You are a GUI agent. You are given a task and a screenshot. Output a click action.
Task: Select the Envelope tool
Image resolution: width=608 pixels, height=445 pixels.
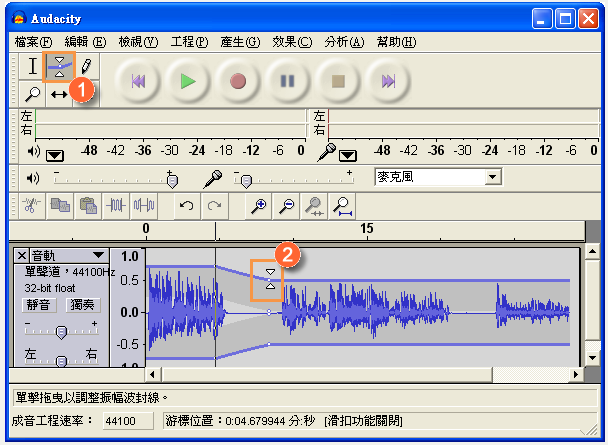[x=59, y=67]
